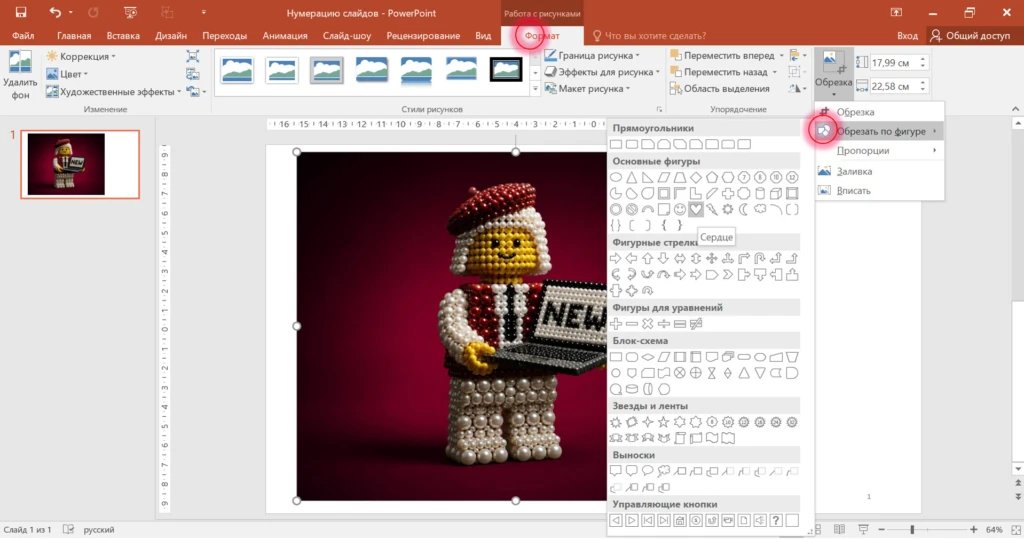The width and height of the screenshot is (1024, 539).
Task: Choose the Oval Callout shape
Action: tap(648, 471)
